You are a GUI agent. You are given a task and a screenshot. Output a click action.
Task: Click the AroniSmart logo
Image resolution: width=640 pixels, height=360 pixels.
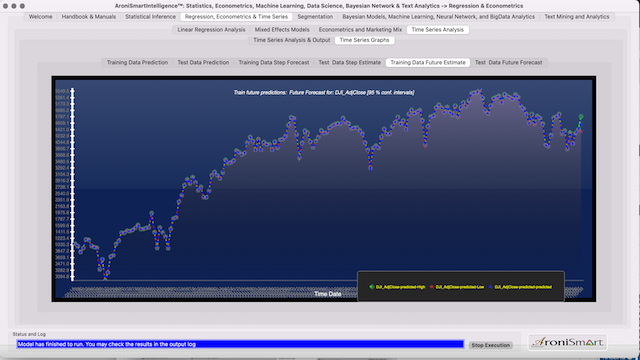(x=567, y=342)
